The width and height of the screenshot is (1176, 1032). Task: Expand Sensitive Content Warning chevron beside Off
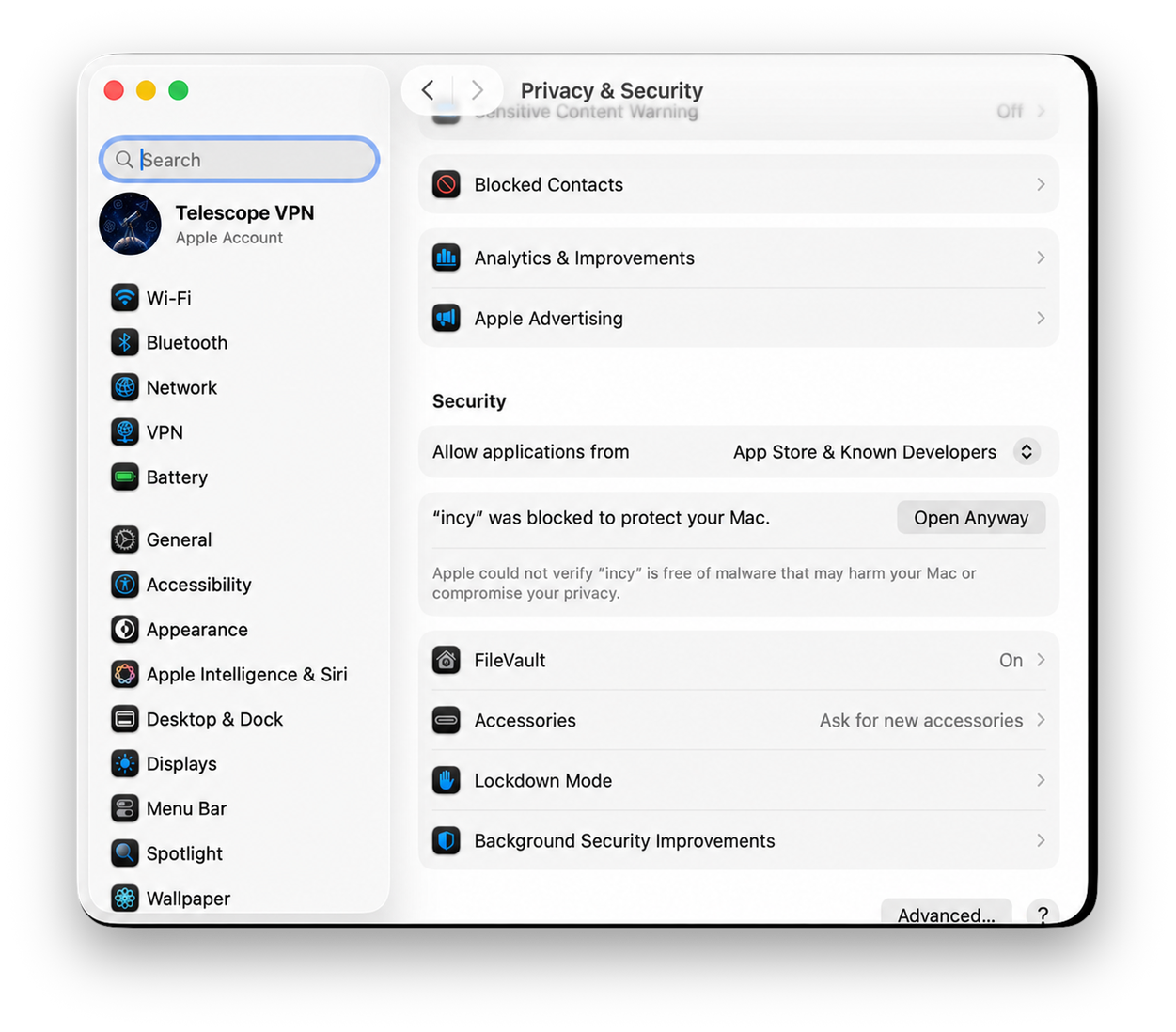tap(1041, 111)
